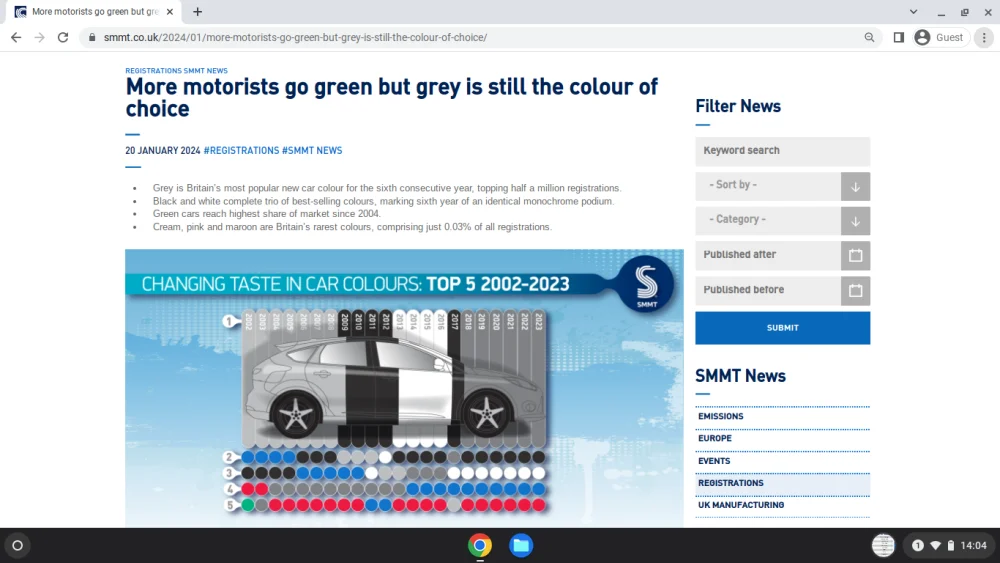Focus the Published after date field
The image size is (1000, 563).
click(768, 255)
